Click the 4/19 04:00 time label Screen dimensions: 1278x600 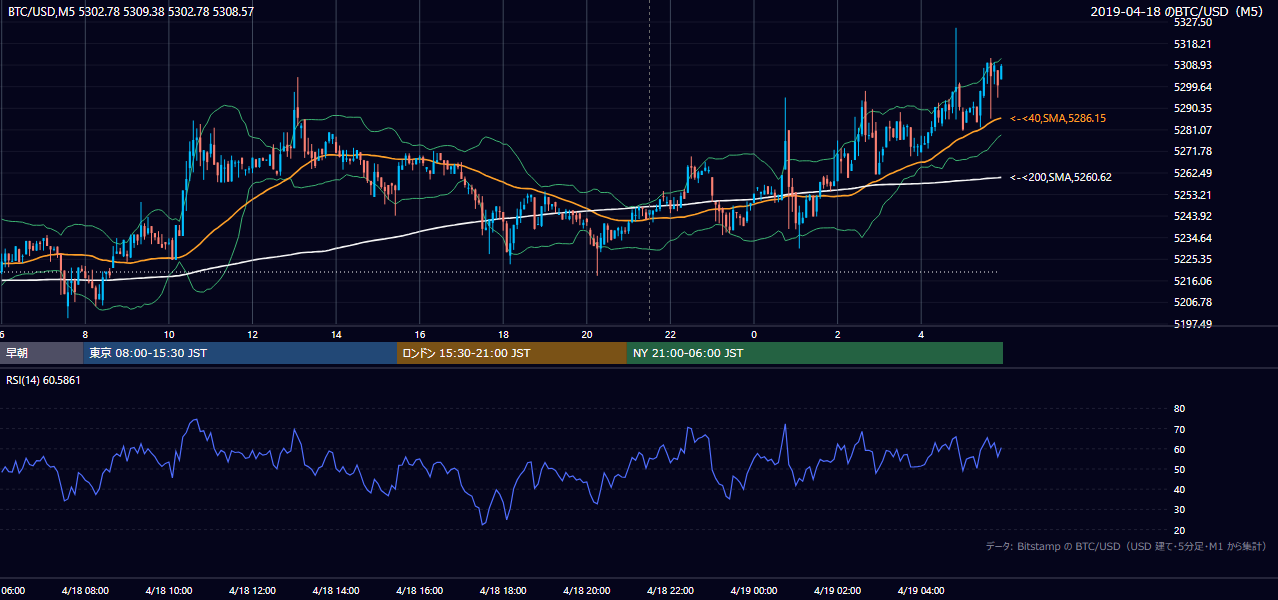(x=921, y=591)
